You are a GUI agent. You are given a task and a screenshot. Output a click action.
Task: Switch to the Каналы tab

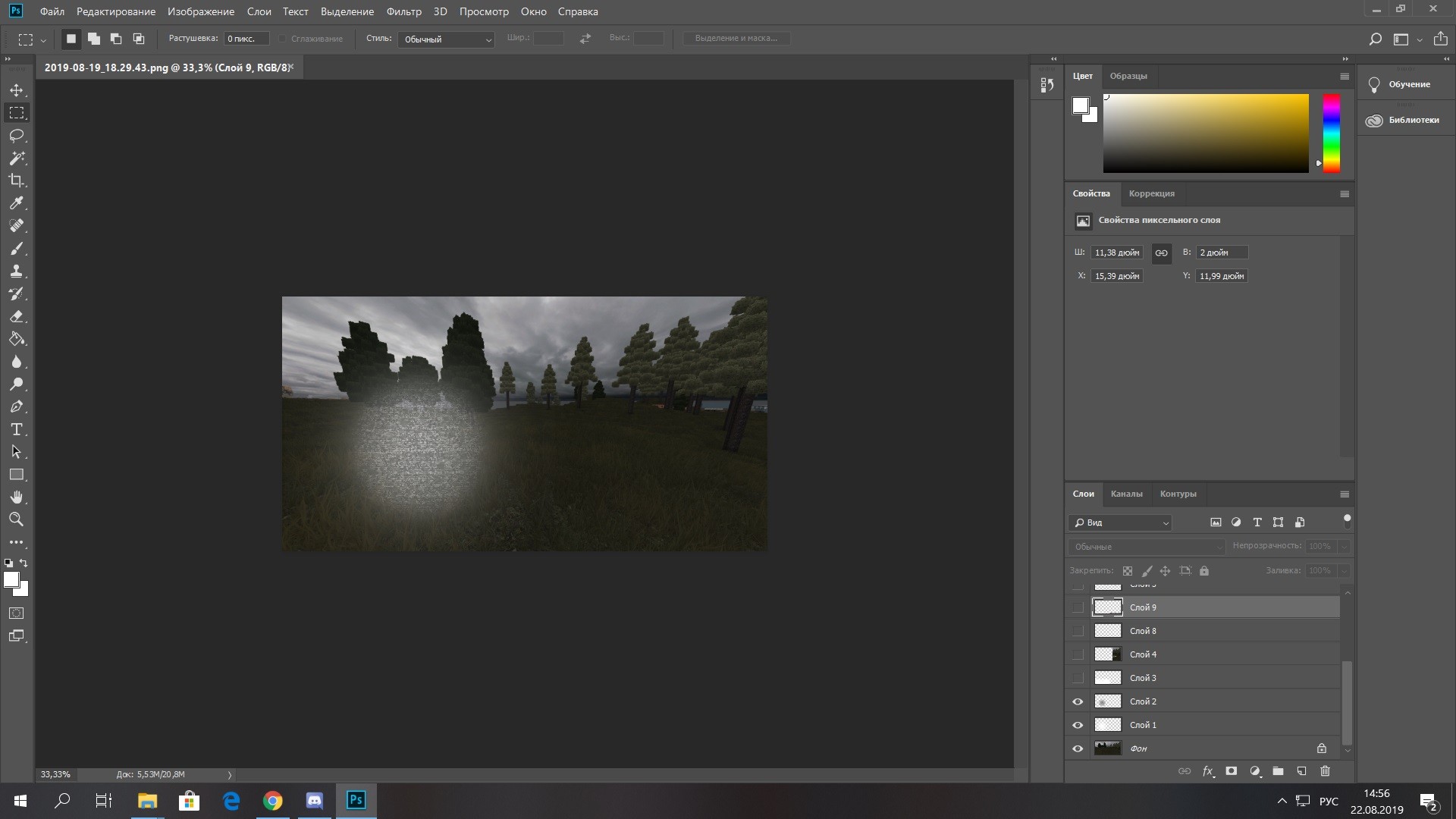[1126, 494]
